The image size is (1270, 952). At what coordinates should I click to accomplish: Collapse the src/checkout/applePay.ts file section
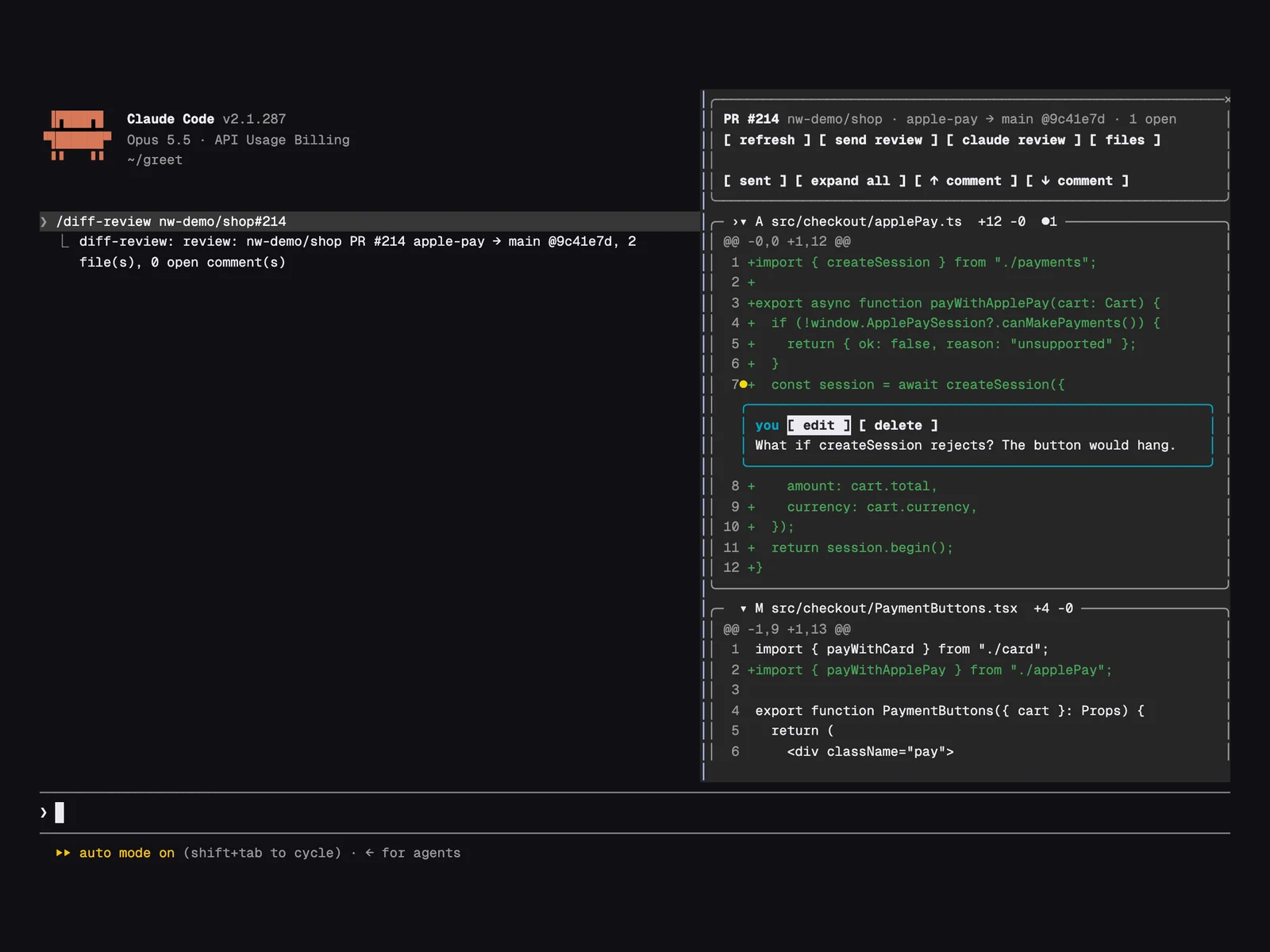click(743, 221)
